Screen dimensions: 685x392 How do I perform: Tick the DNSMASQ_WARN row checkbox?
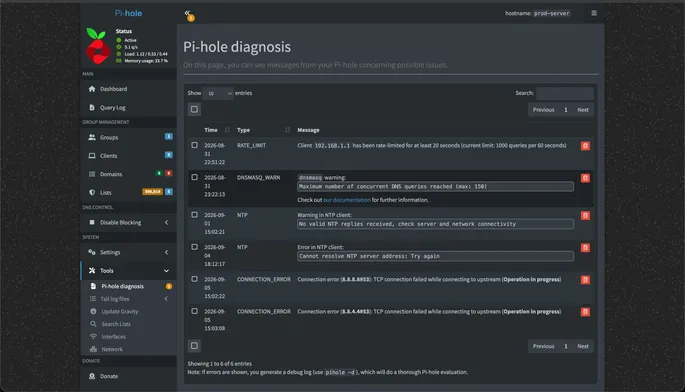click(x=194, y=177)
